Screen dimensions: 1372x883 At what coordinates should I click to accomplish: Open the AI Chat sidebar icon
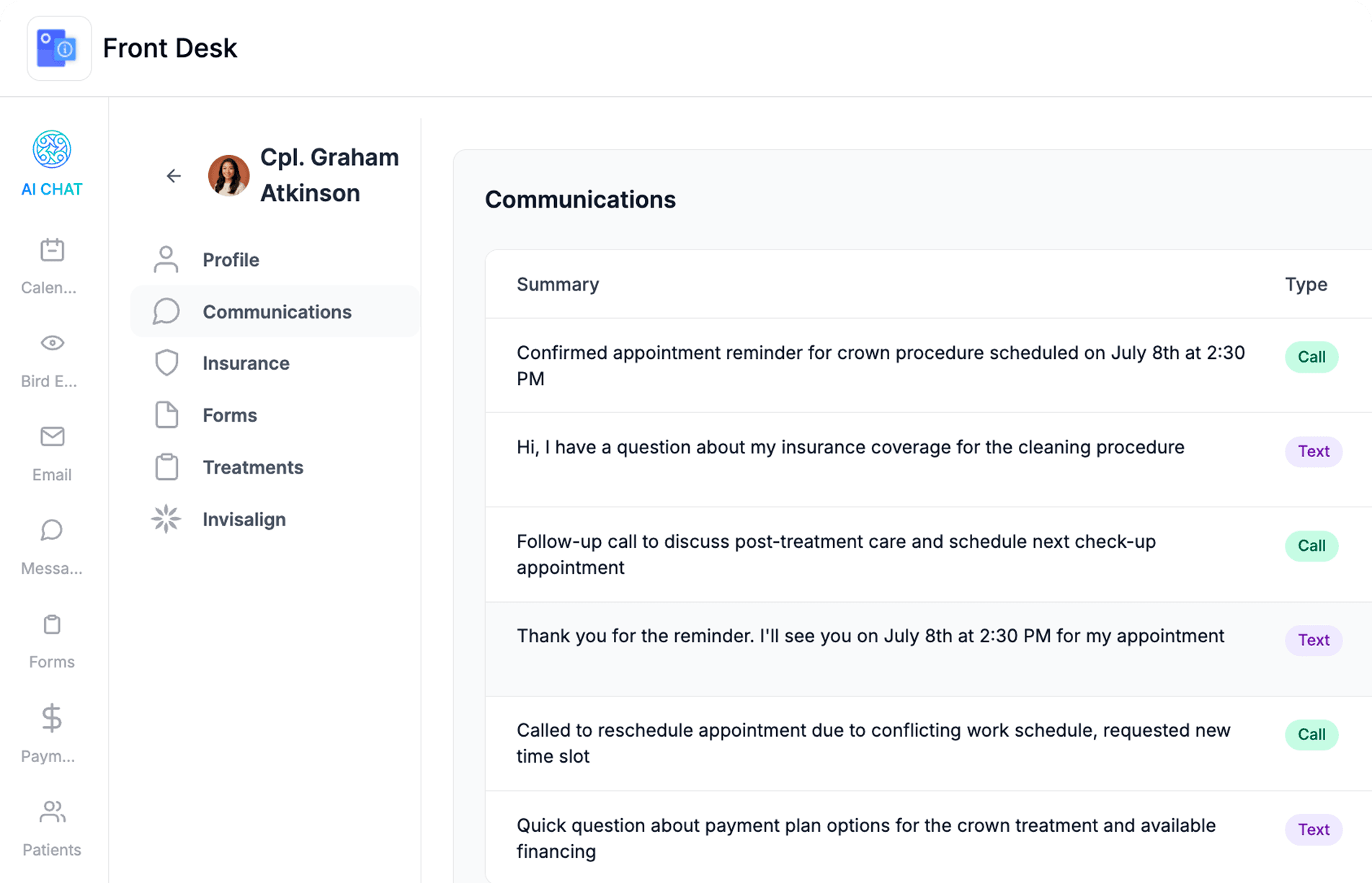click(x=52, y=151)
